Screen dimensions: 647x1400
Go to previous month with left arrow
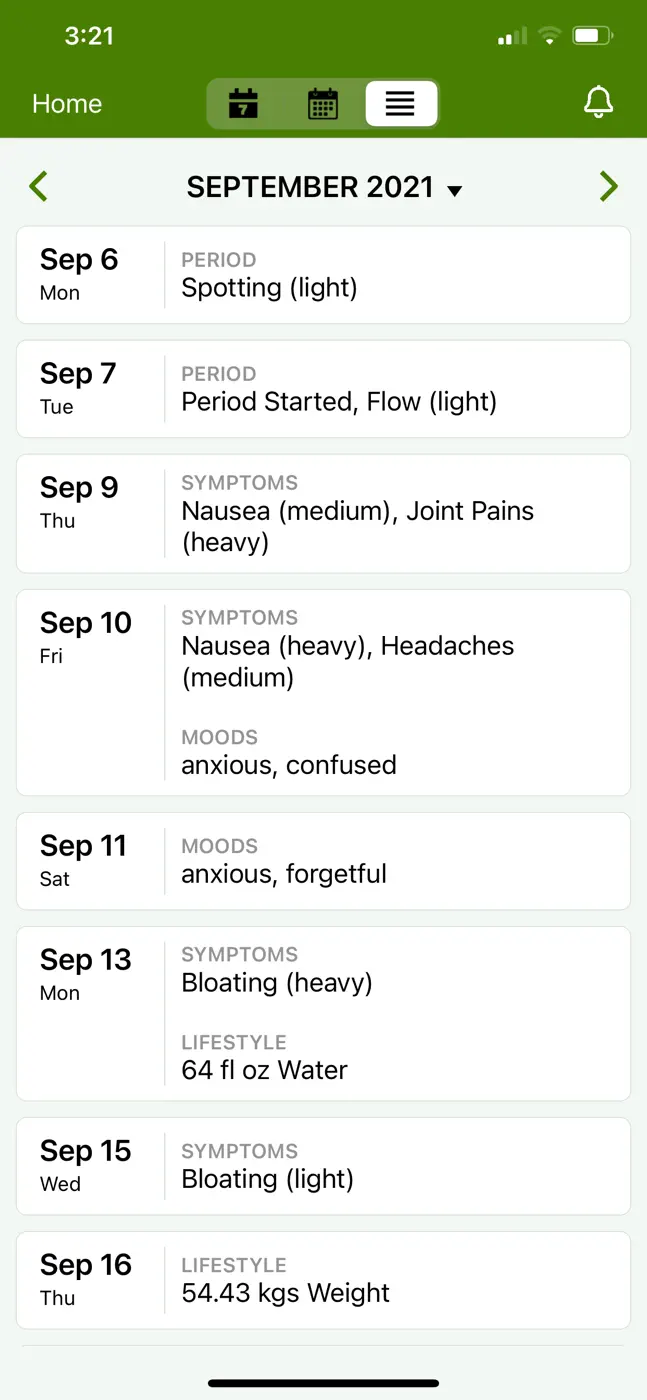[x=38, y=186]
